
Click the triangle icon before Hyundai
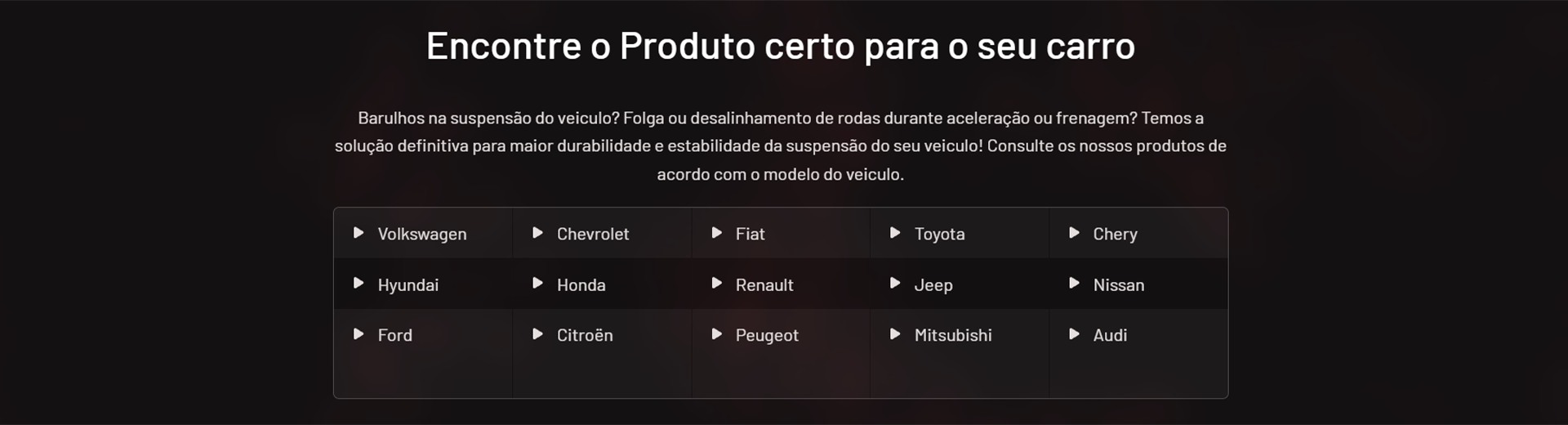(359, 284)
